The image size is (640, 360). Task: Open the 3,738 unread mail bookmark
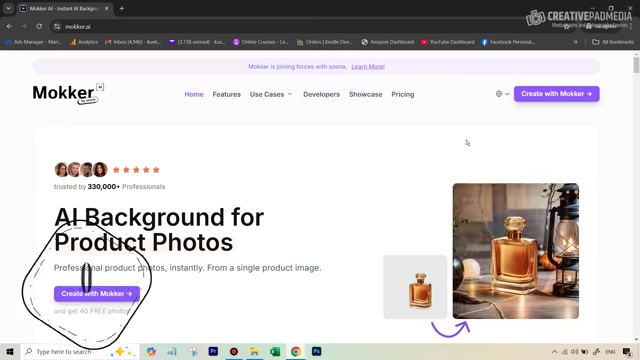click(x=197, y=42)
